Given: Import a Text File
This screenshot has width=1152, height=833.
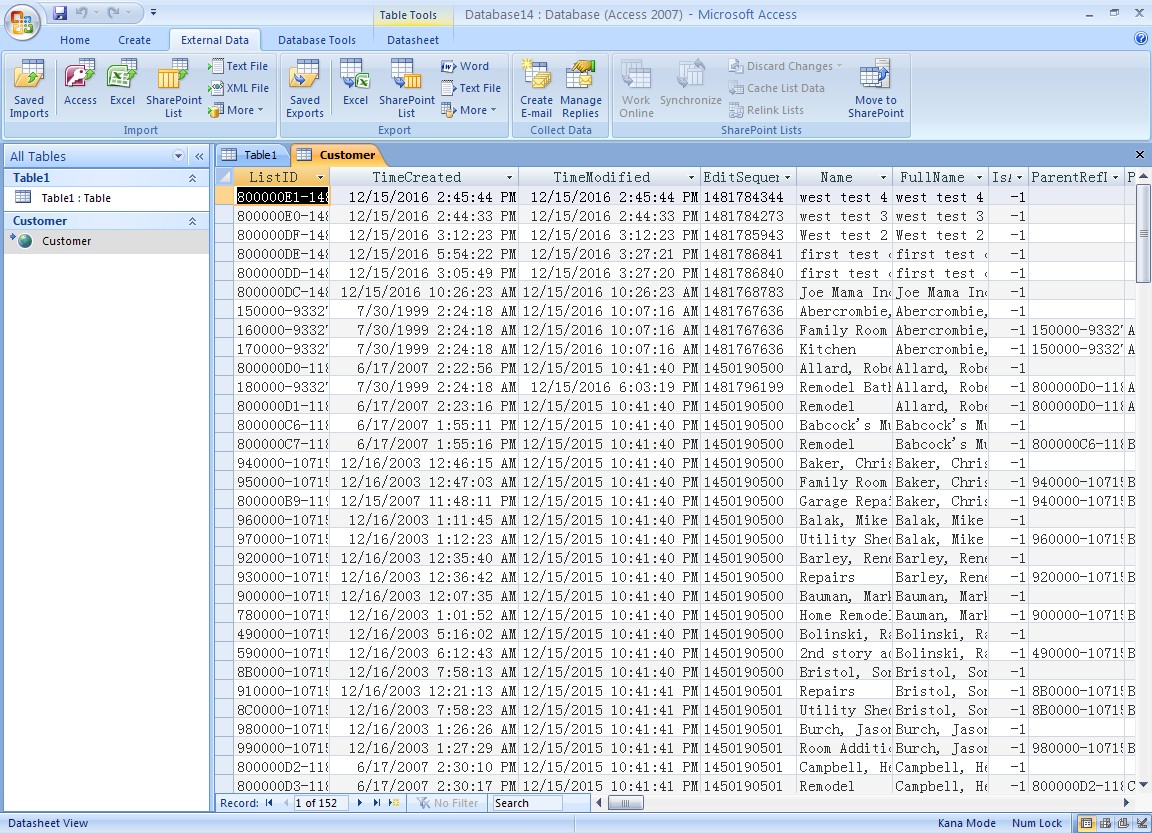Looking at the screenshot, I should coord(238,66).
